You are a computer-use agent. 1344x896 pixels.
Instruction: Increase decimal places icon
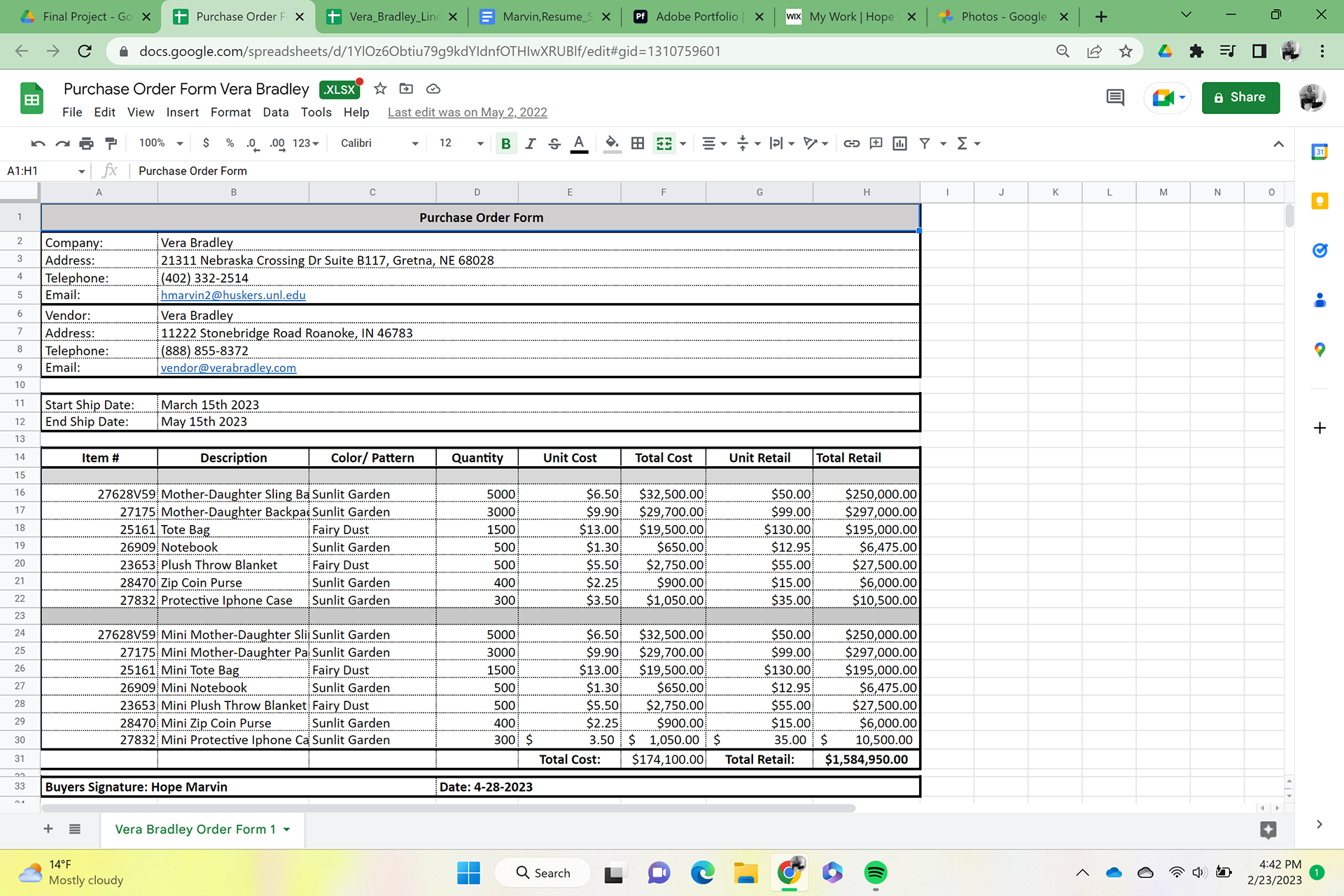[277, 143]
